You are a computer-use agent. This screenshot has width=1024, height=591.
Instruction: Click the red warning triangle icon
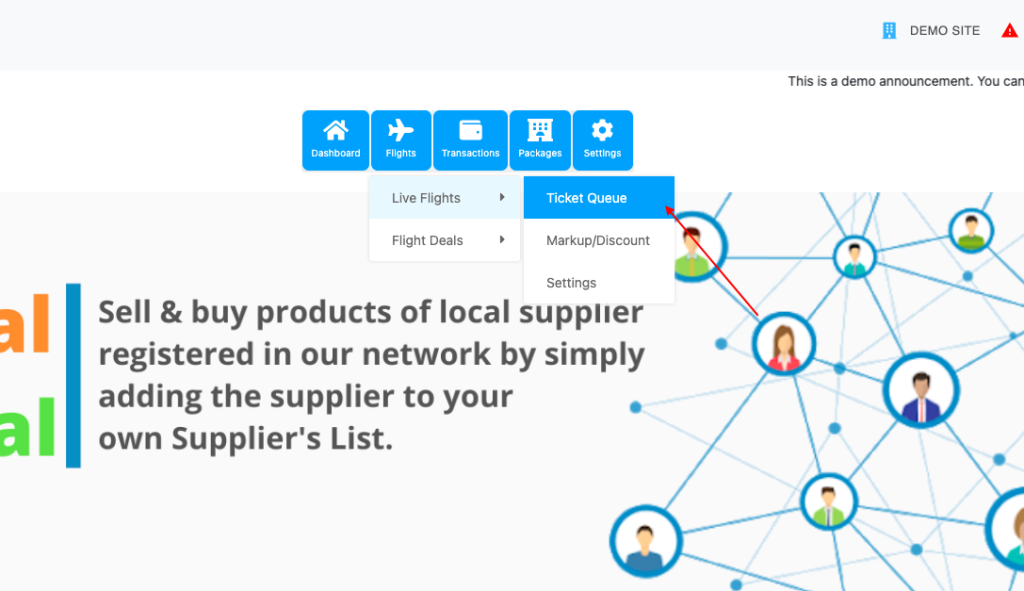pyautogui.click(x=1009, y=31)
